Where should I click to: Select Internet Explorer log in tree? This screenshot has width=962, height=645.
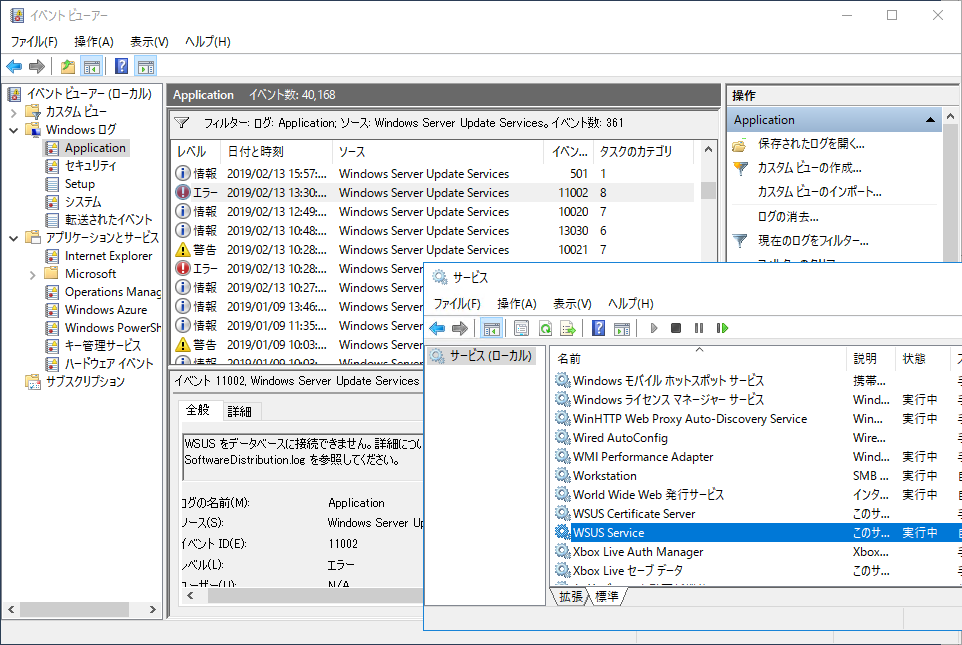pyautogui.click(x=108, y=256)
